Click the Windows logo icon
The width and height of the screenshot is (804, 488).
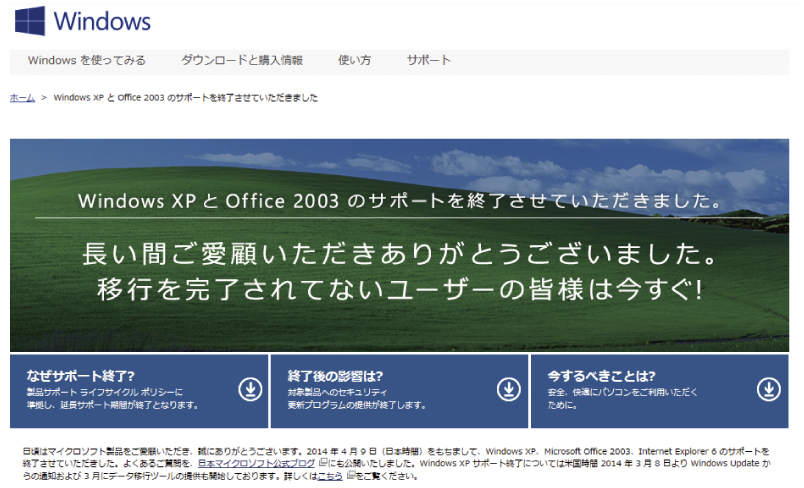pos(30,21)
